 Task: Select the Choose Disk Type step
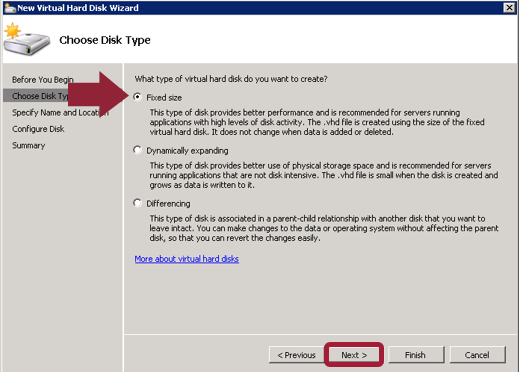tap(40, 96)
